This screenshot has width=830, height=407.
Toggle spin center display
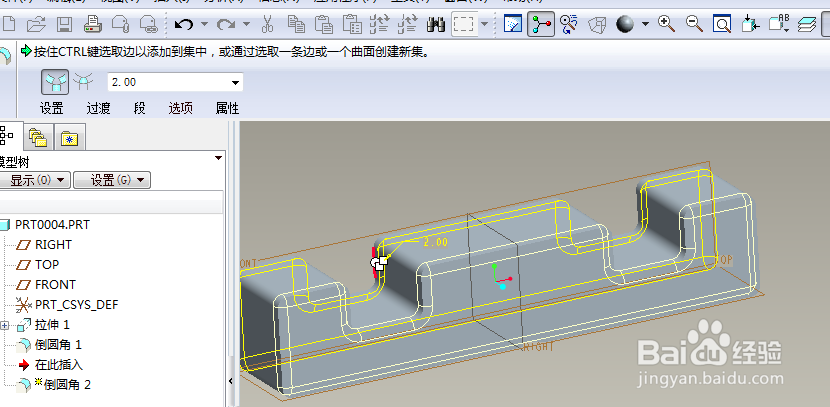pyautogui.click(x=541, y=24)
